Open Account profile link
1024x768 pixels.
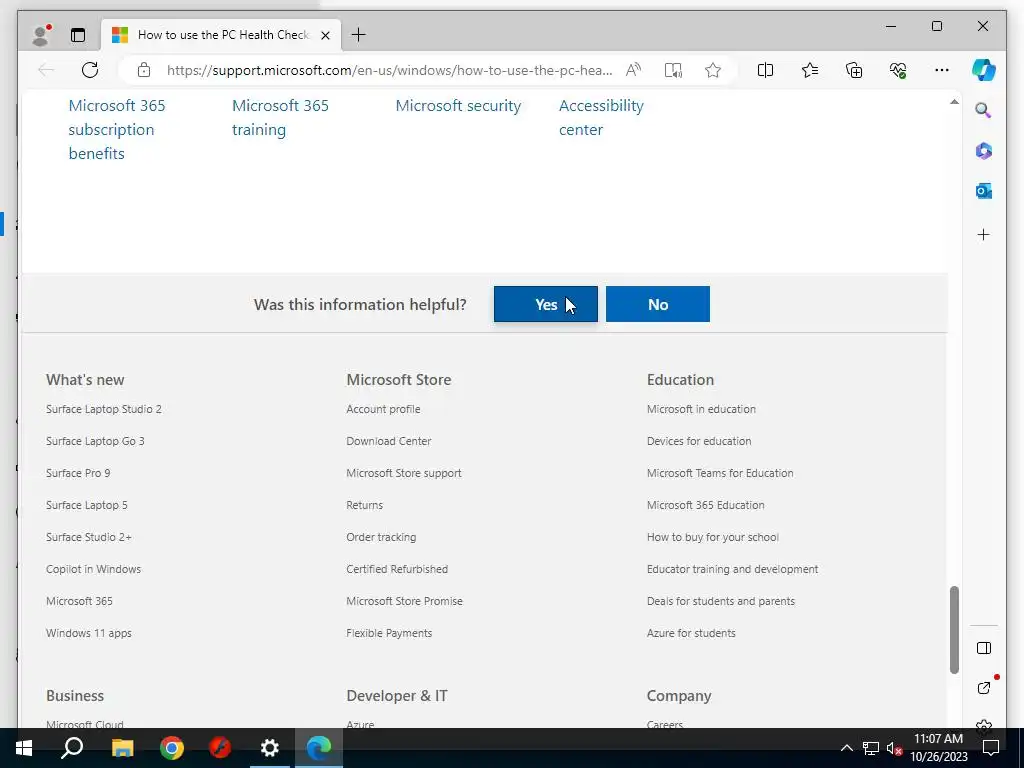[383, 409]
